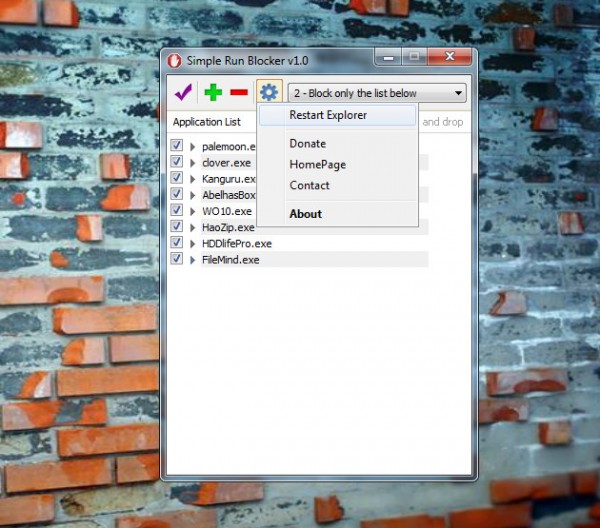Viewport: 600px width, 528px height.
Task: Expand the WO10.exe entry arrow
Action: coord(192,212)
